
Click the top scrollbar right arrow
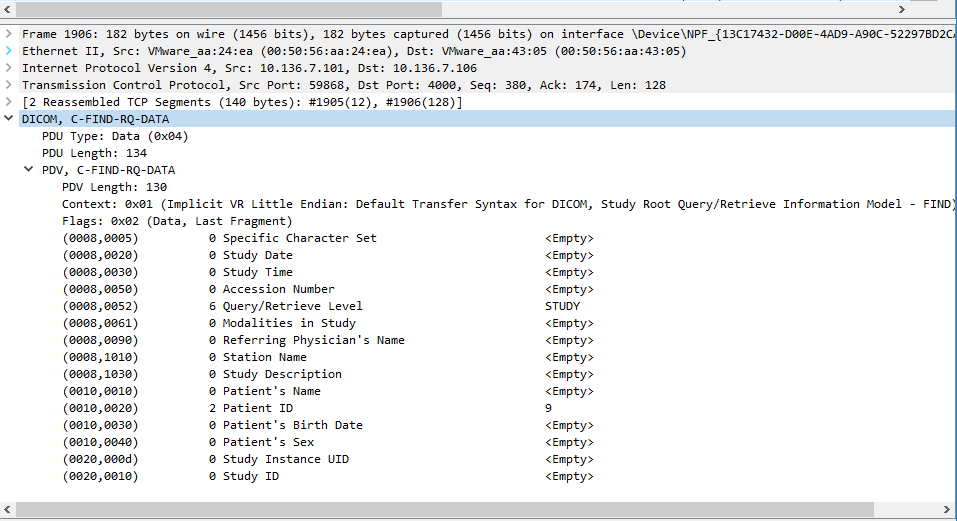903,8
